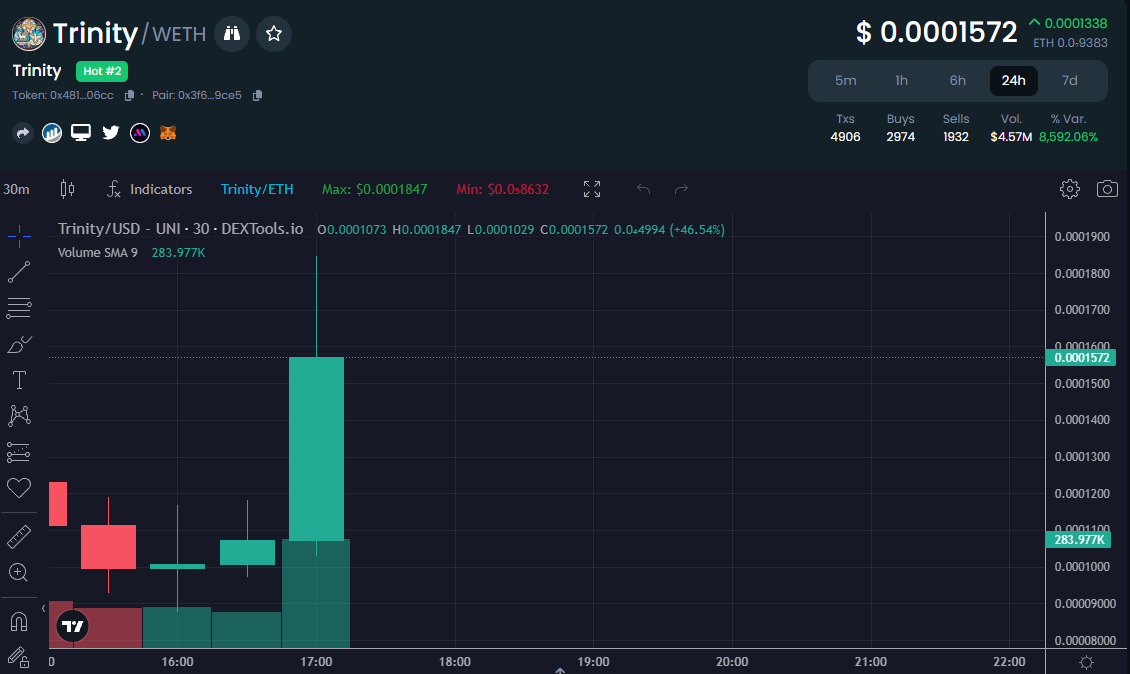This screenshot has height=674, width=1130.
Task: Open the blue chart explorer icon
Action: coord(52,133)
